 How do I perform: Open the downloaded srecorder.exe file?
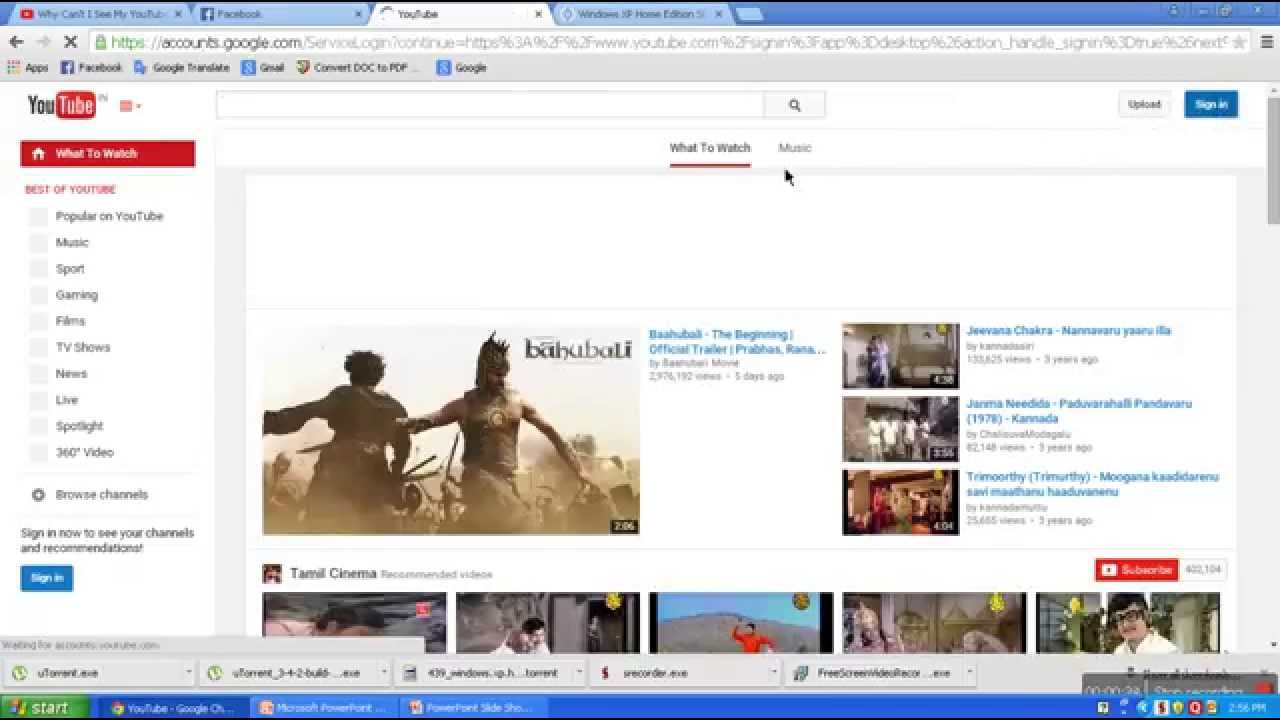point(680,673)
